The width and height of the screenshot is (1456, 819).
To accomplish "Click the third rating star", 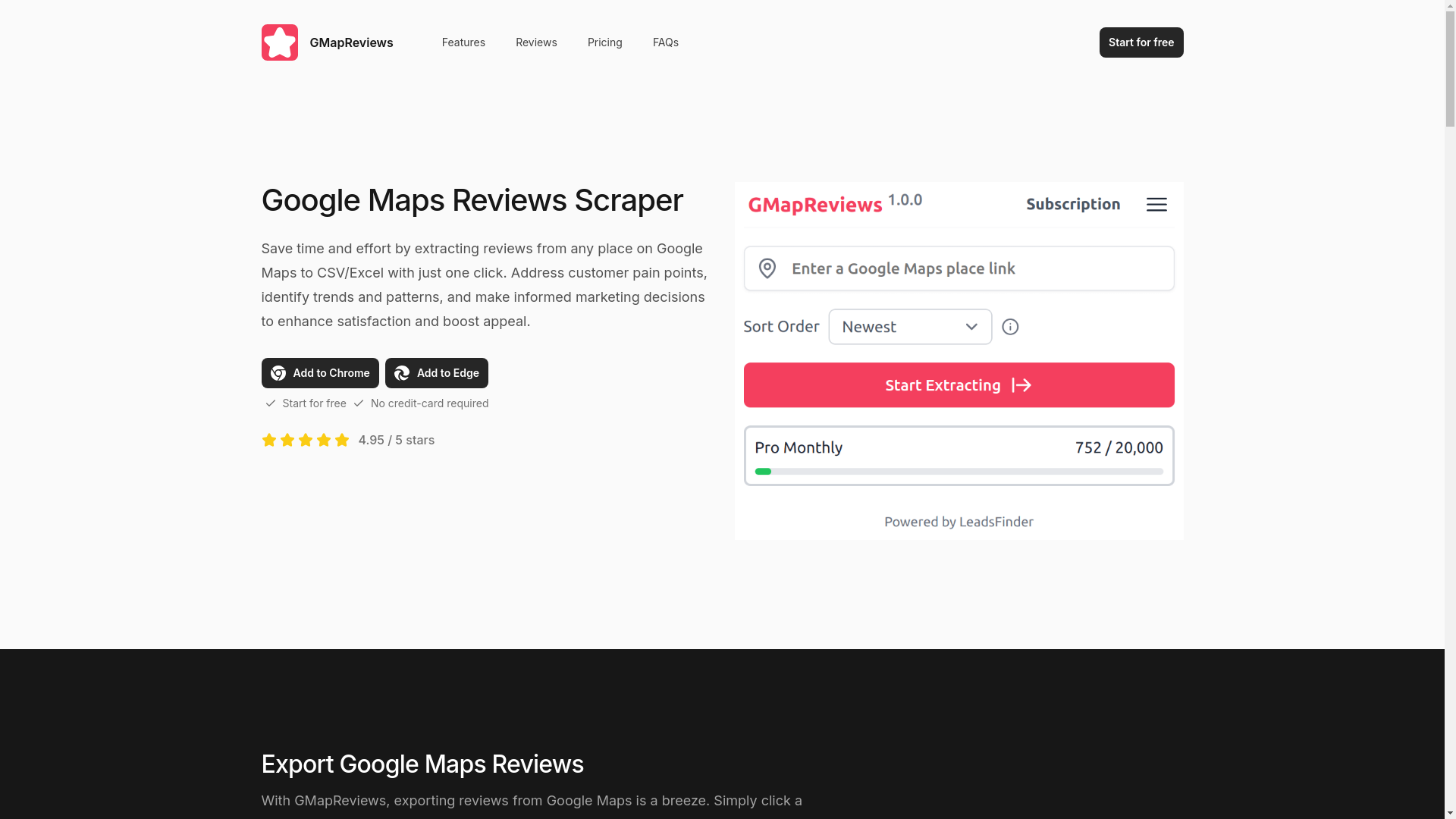I will 305,440.
